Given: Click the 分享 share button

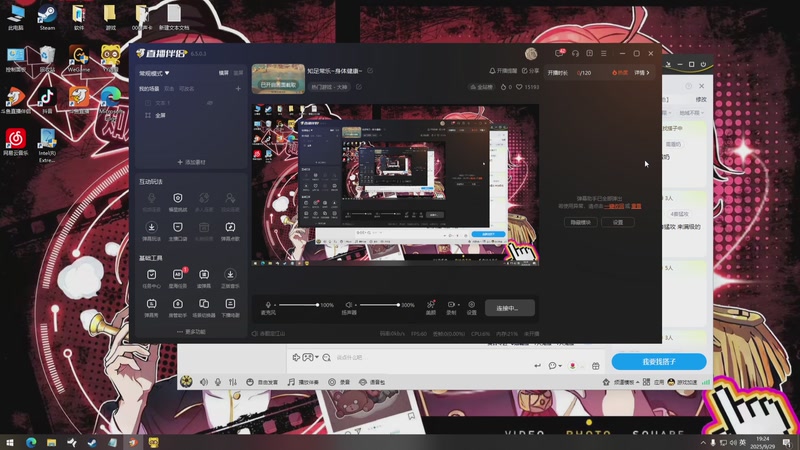Looking at the screenshot, I should (x=530, y=71).
